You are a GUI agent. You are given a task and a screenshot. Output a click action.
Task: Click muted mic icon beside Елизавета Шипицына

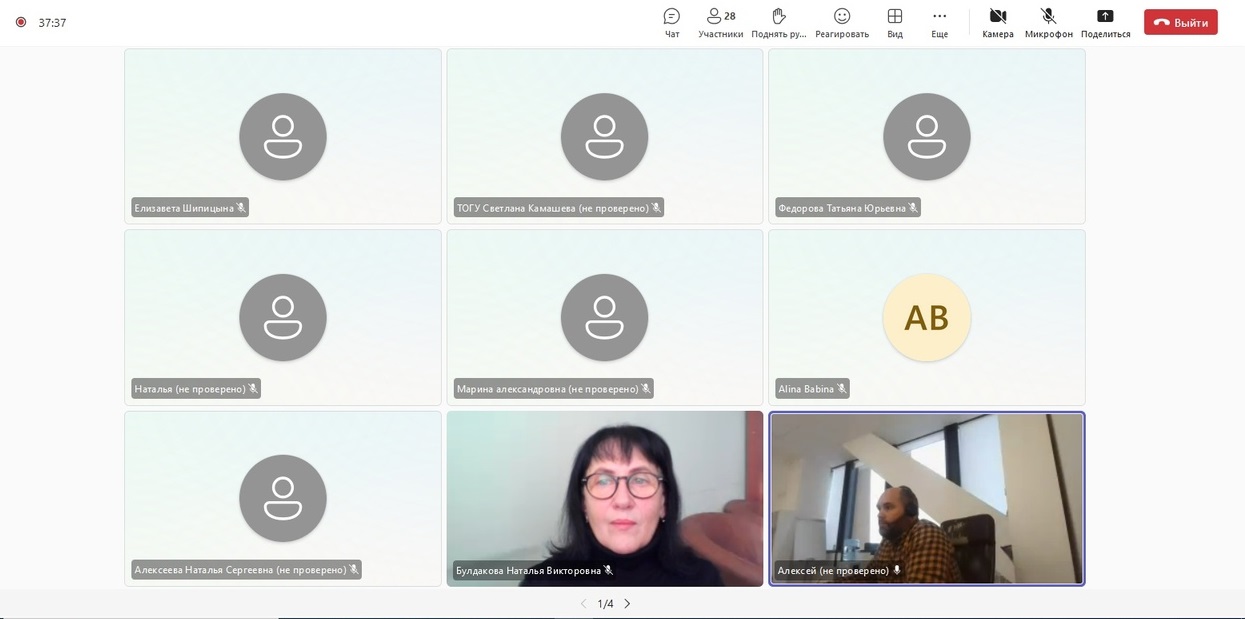(x=241, y=208)
